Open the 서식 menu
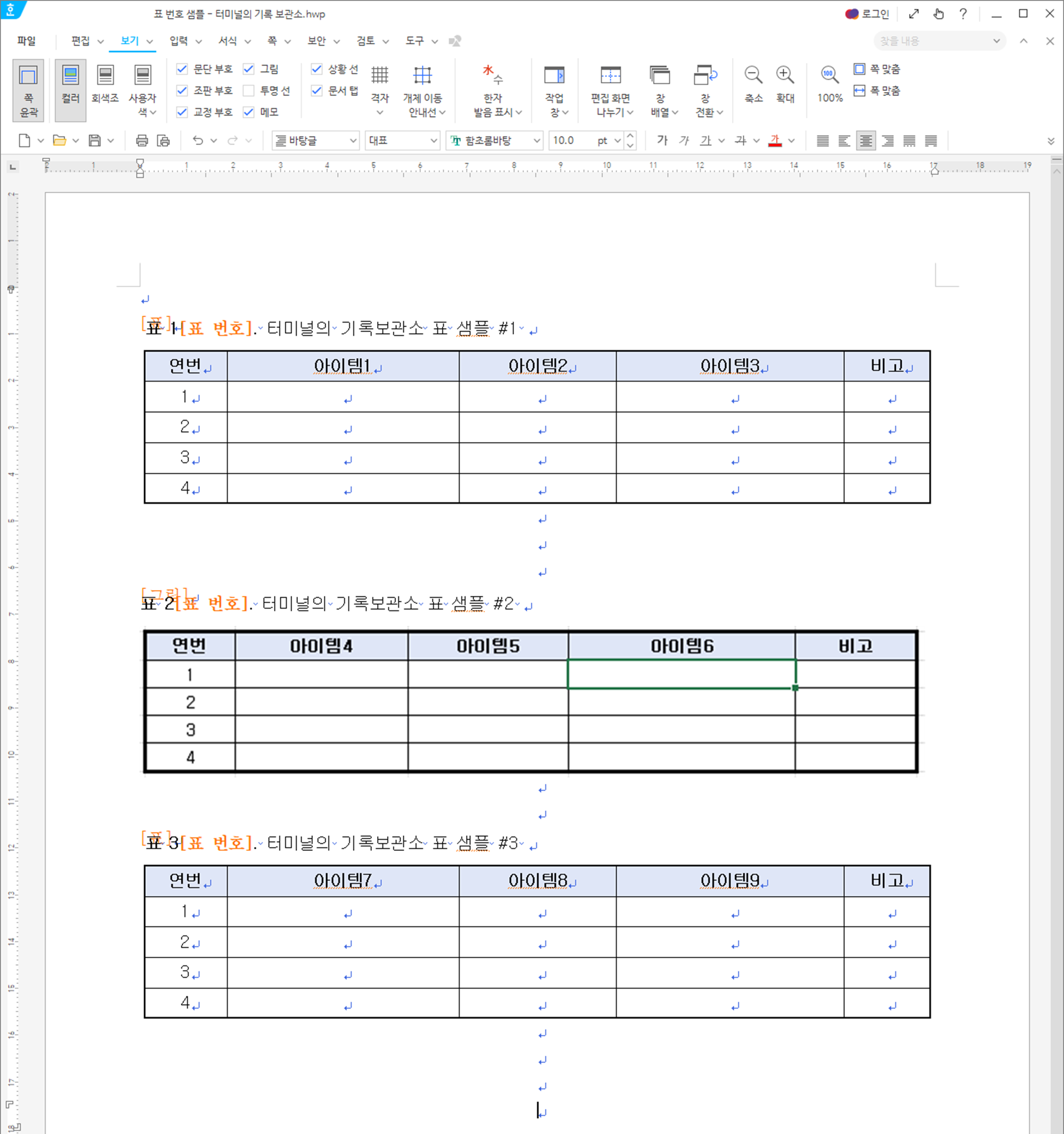Image resolution: width=1064 pixels, height=1134 pixels. (x=228, y=41)
